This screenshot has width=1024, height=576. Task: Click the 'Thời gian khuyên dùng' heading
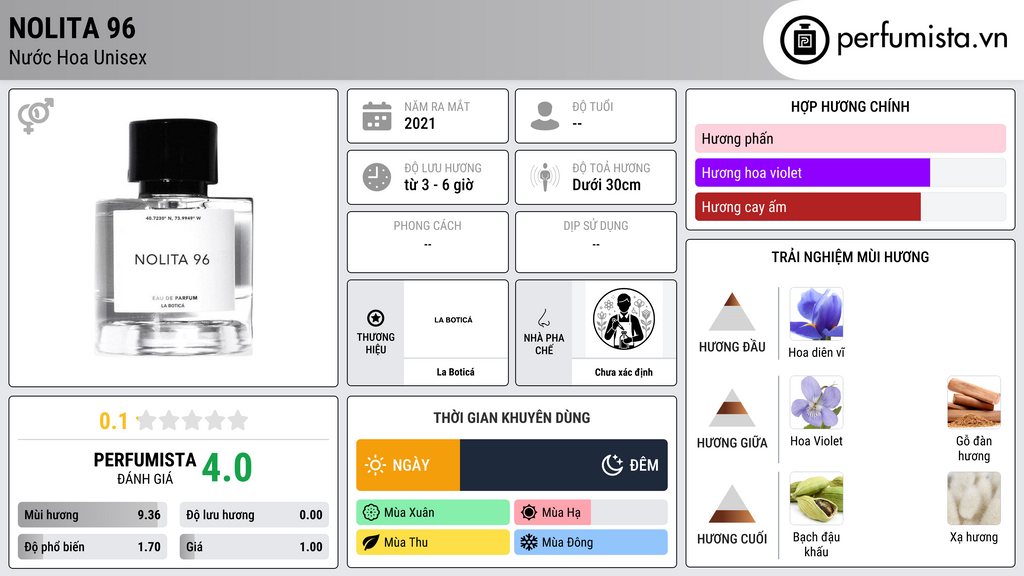point(512,417)
